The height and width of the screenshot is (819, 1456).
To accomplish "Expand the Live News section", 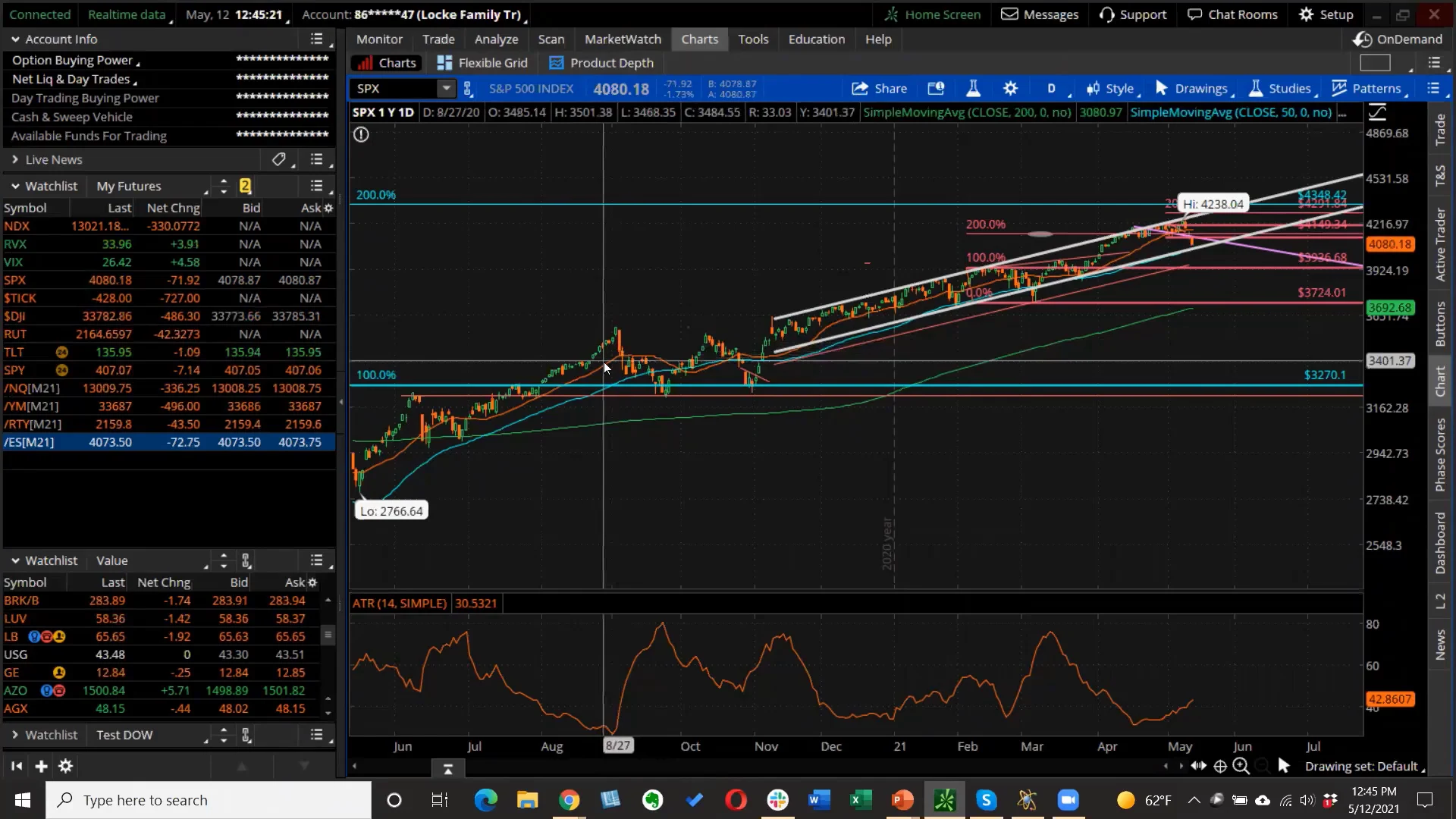I will tap(15, 160).
